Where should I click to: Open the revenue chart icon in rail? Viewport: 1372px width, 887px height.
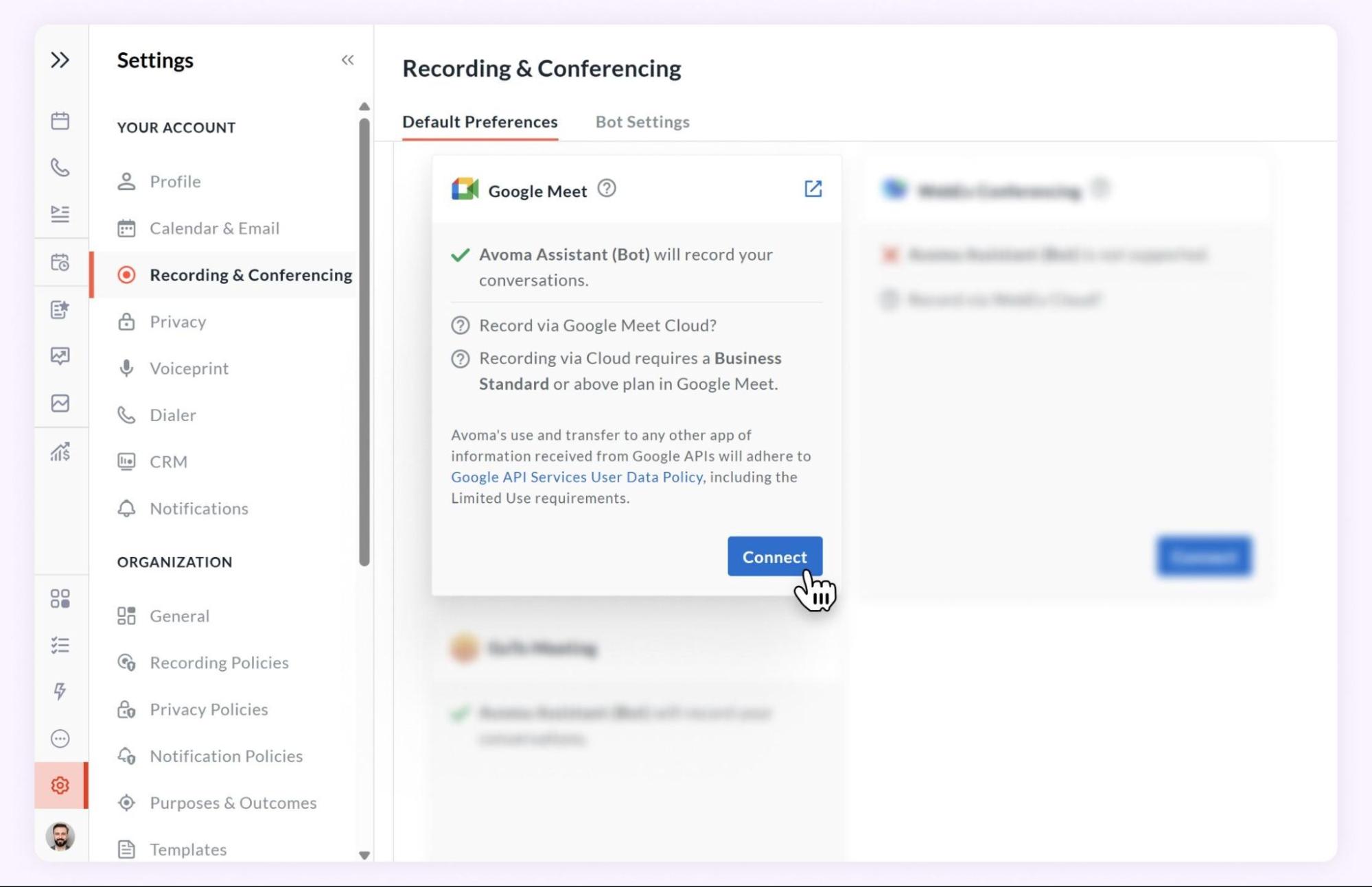point(60,451)
